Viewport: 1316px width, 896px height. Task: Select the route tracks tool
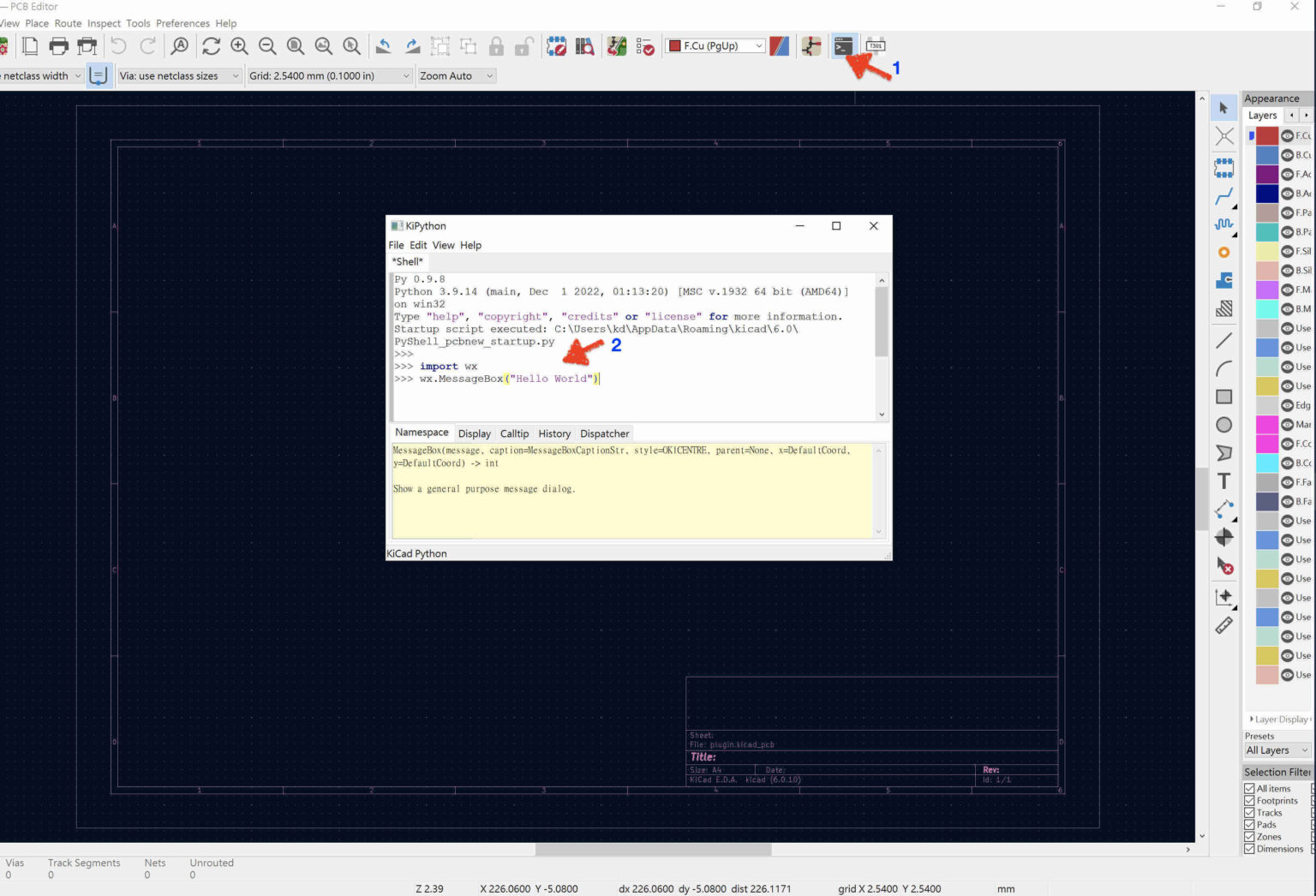click(1223, 196)
